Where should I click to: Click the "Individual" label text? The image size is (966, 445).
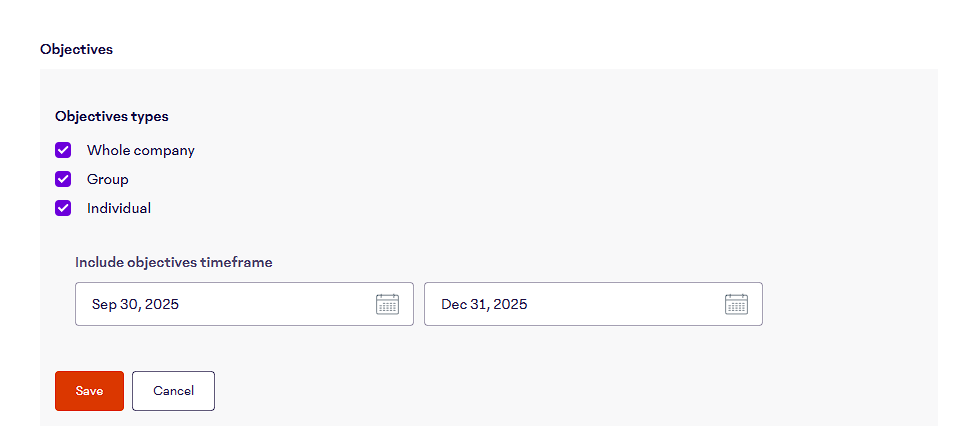coord(119,208)
